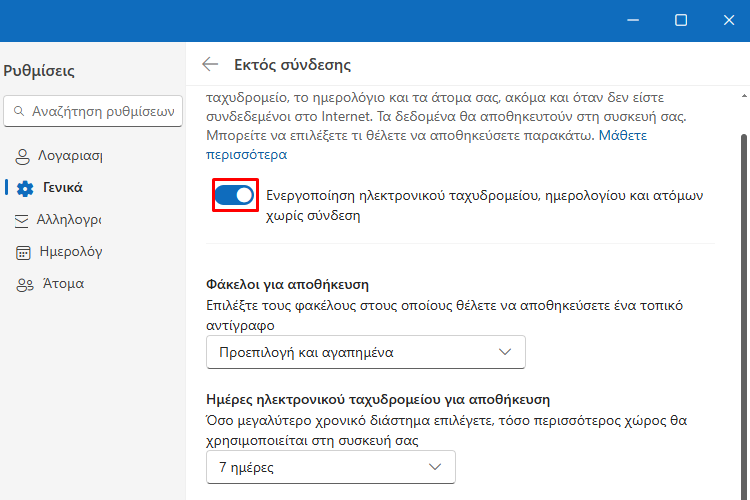Click the Άτομα people icon

(25, 285)
